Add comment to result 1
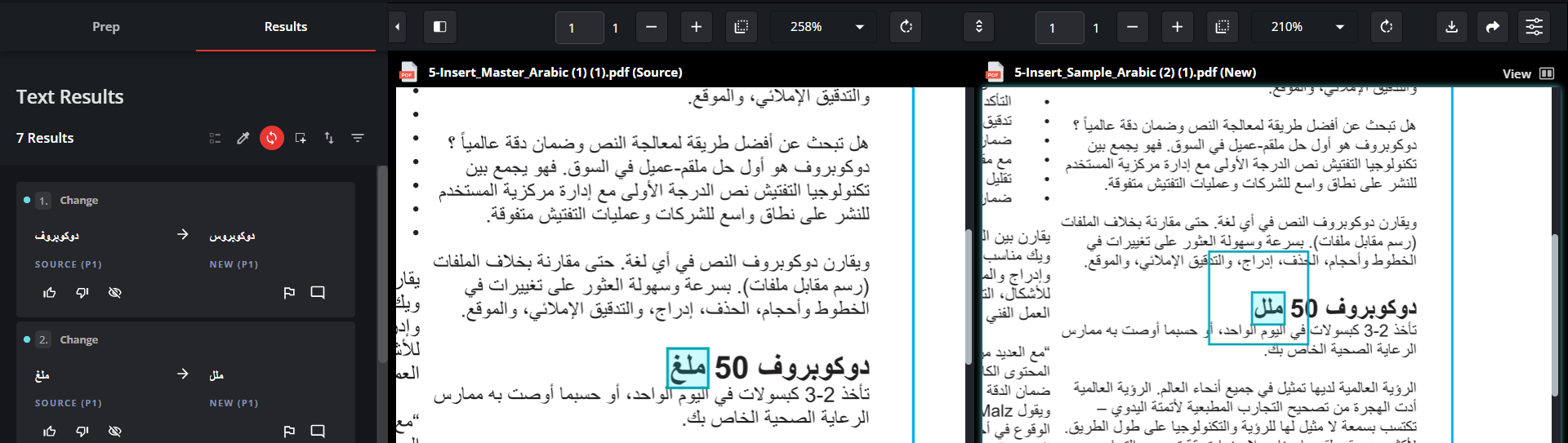Image resolution: width=1568 pixels, height=443 pixels. [x=318, y=292]
